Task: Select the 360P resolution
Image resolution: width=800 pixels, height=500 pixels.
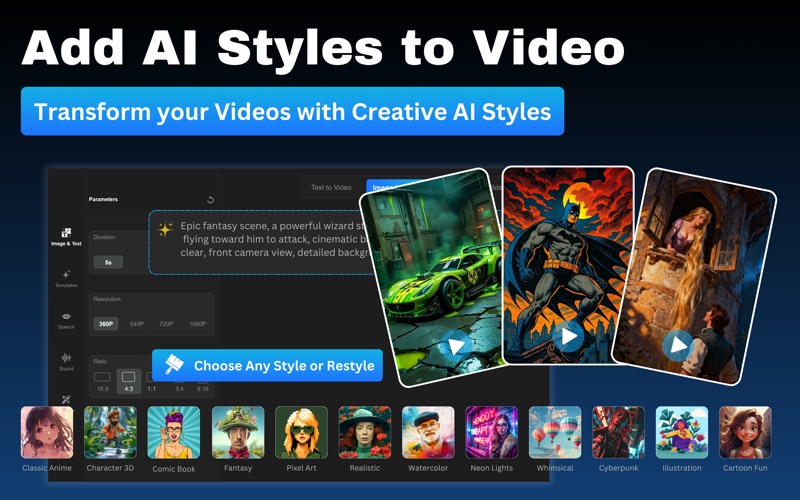Action: pyautogui.click(x=106, y=323)
